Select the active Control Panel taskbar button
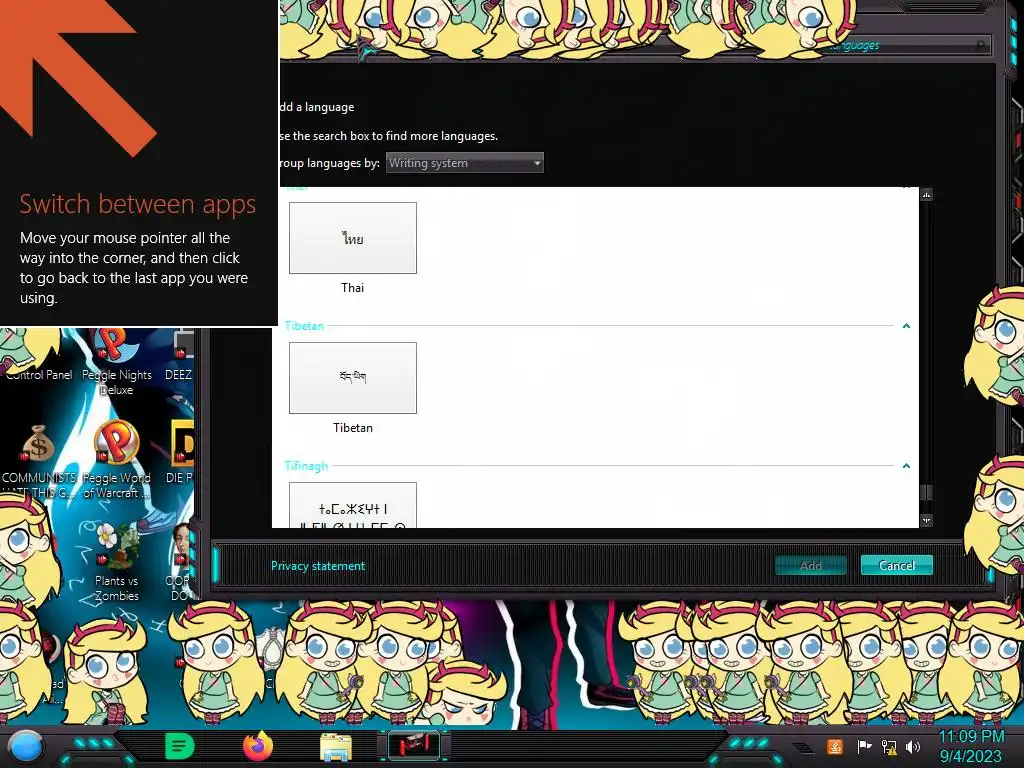Image resolution: width=1024 pixels, height=768 pixels. pyautogui.click(x=414, y=746)
